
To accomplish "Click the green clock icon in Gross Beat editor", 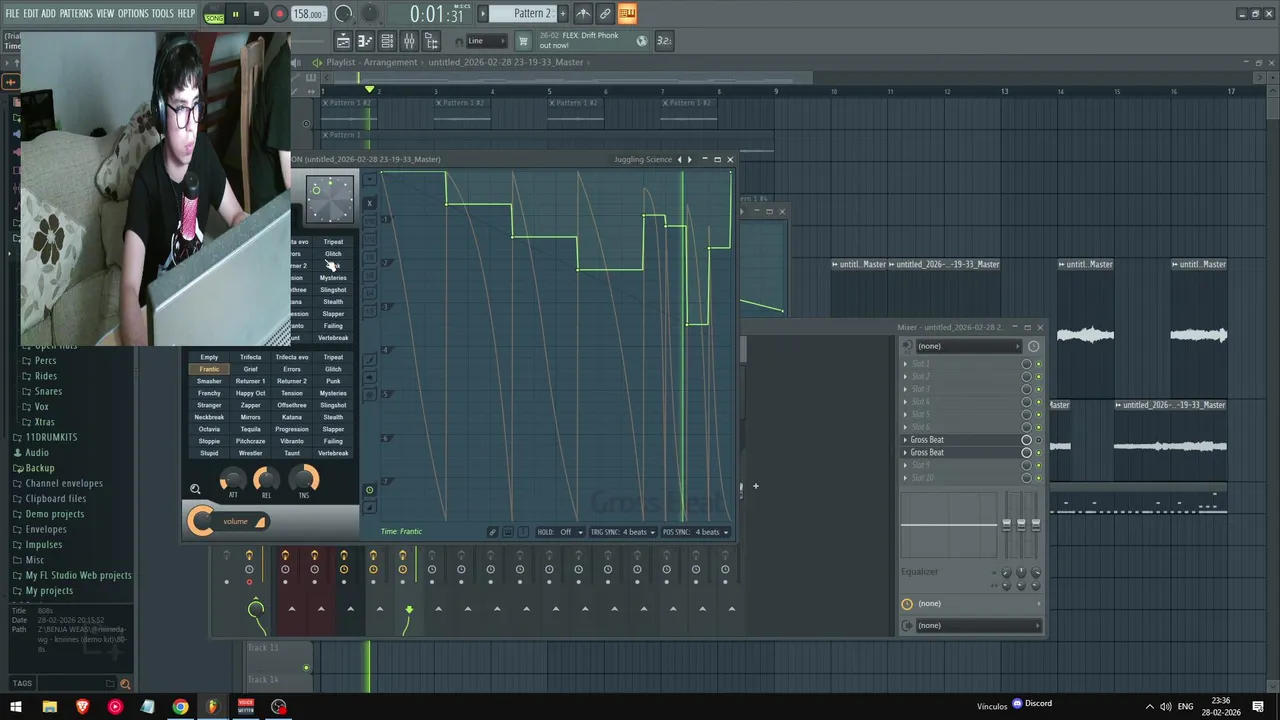I will (369, 490).
